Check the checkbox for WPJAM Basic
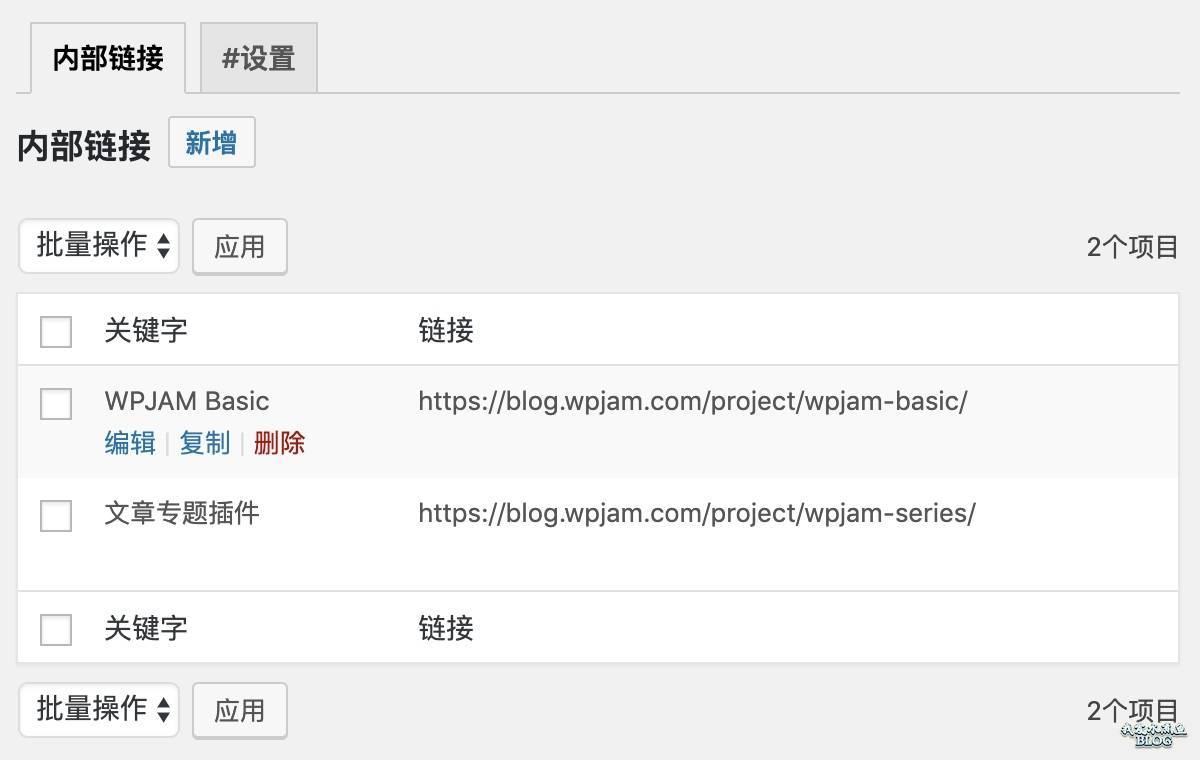 coord(55,404)
